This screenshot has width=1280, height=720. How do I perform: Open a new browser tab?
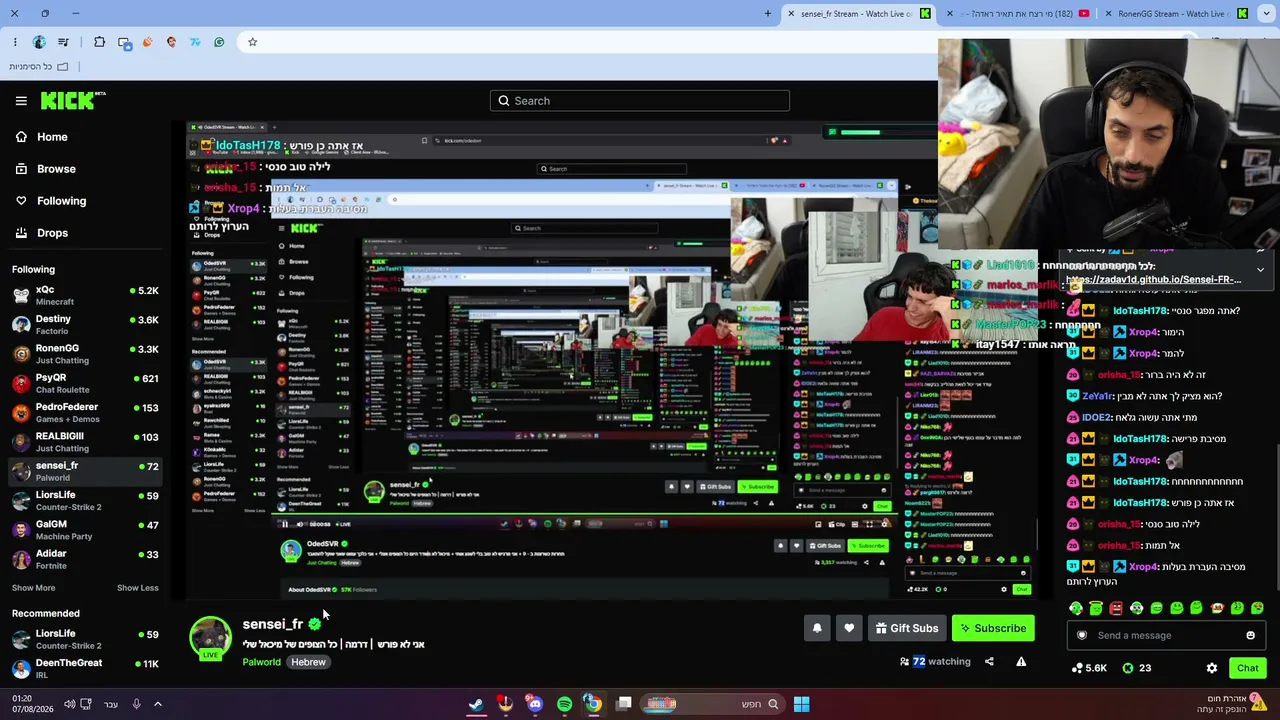pyautogui.click(x=768, y=14)
